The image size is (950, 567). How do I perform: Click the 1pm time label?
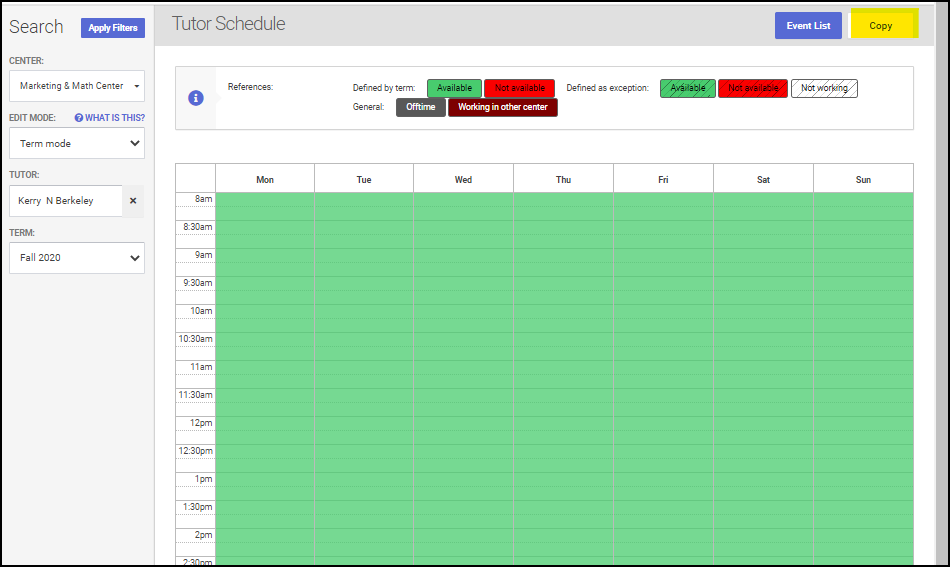click(204, 479)
